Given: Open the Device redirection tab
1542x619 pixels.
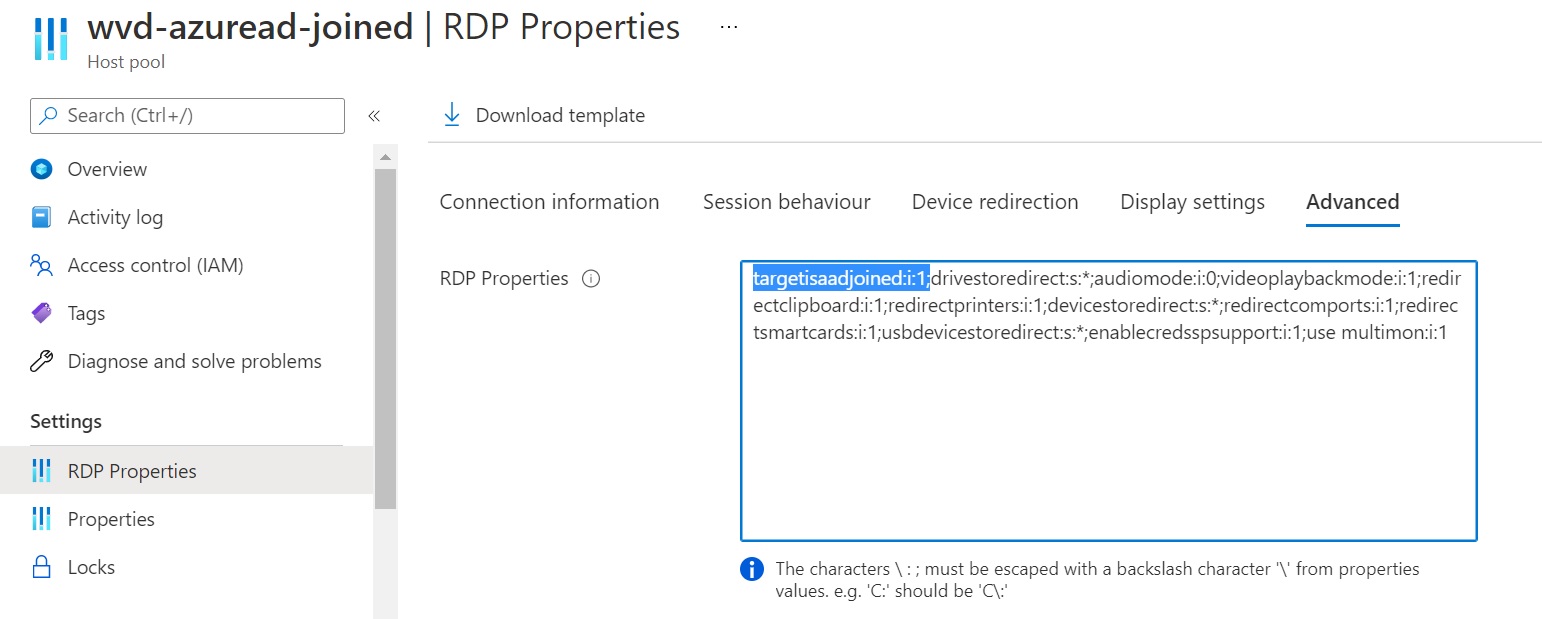Looking at the screenshot, I should pyautogui.click(x=995, y=202).
